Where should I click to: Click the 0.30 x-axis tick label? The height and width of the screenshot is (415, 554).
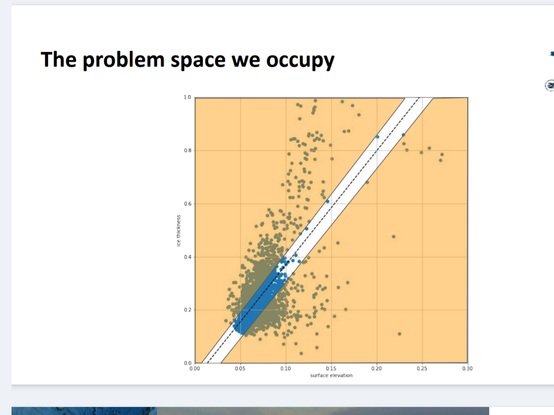(467, 368)
